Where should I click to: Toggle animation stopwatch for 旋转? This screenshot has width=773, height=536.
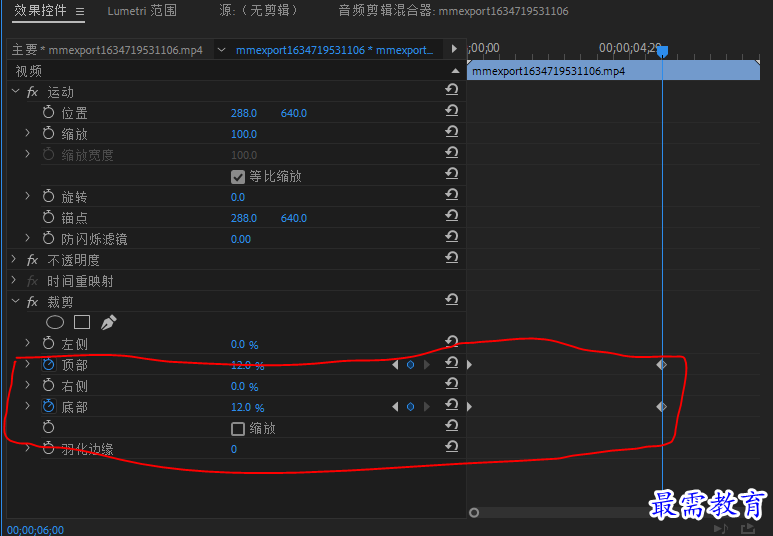tap(48, 196)
